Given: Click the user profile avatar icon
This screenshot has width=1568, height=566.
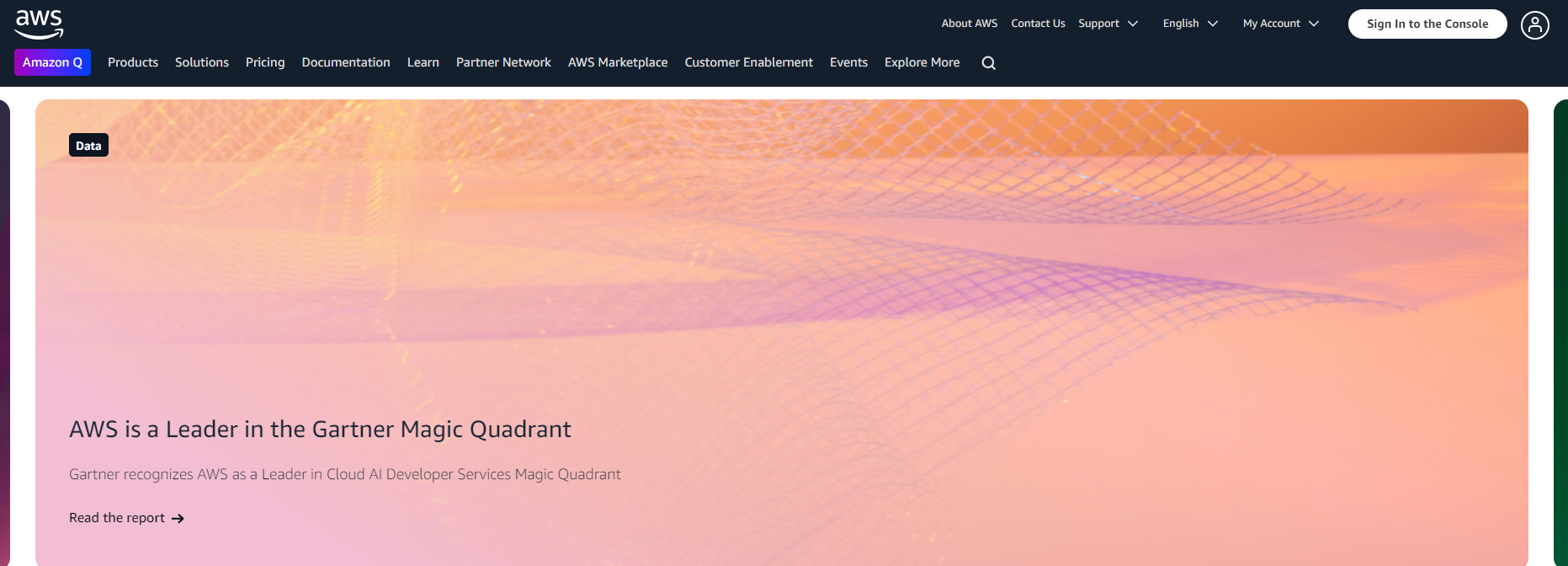Looking at the screenshot, I should 1534,25.
